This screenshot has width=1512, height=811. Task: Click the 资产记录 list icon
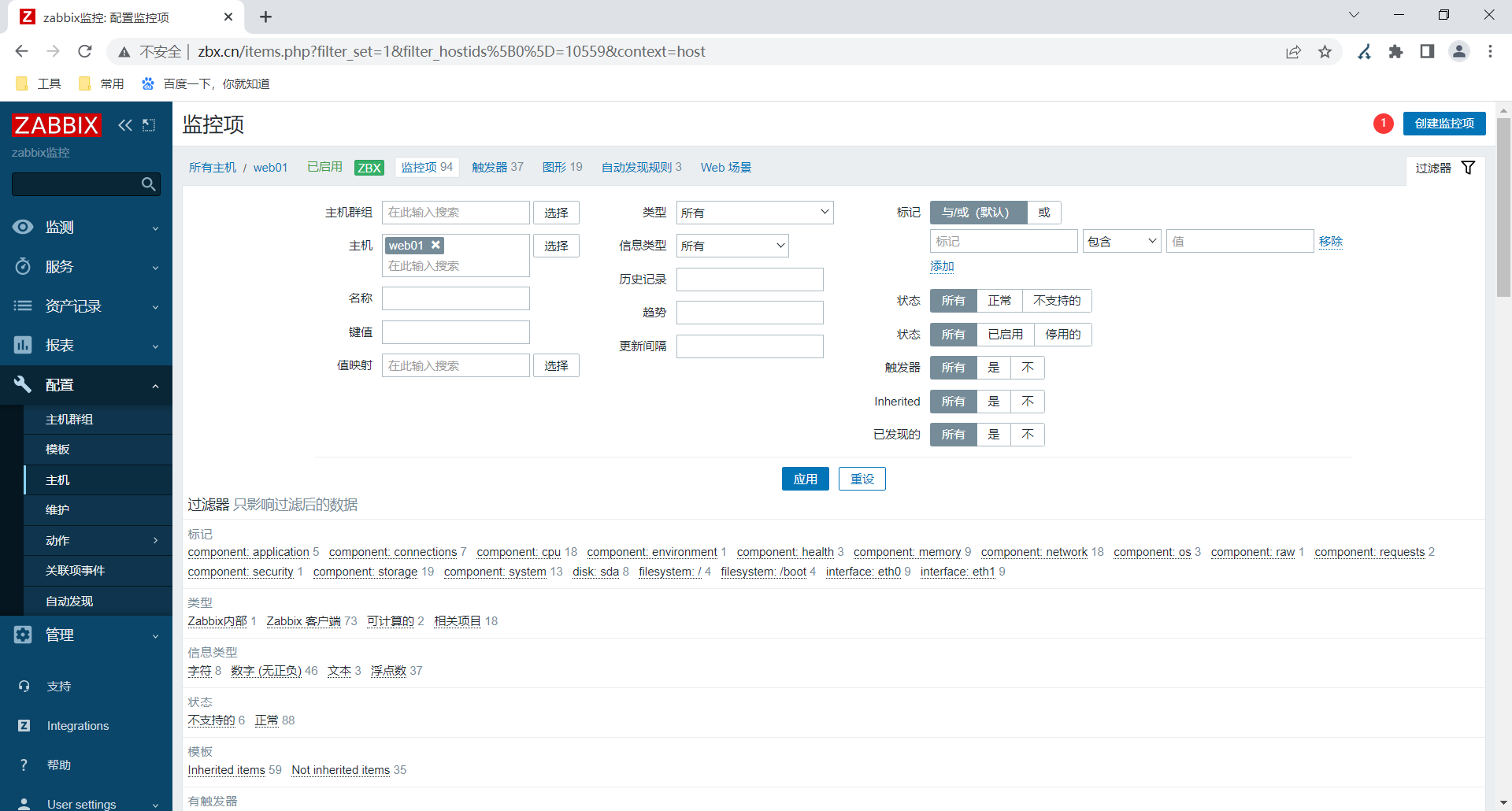(x=23, y=306)
